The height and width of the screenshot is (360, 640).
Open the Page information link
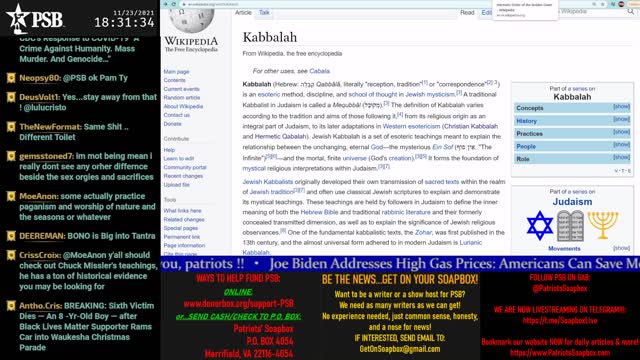point(184,246)
